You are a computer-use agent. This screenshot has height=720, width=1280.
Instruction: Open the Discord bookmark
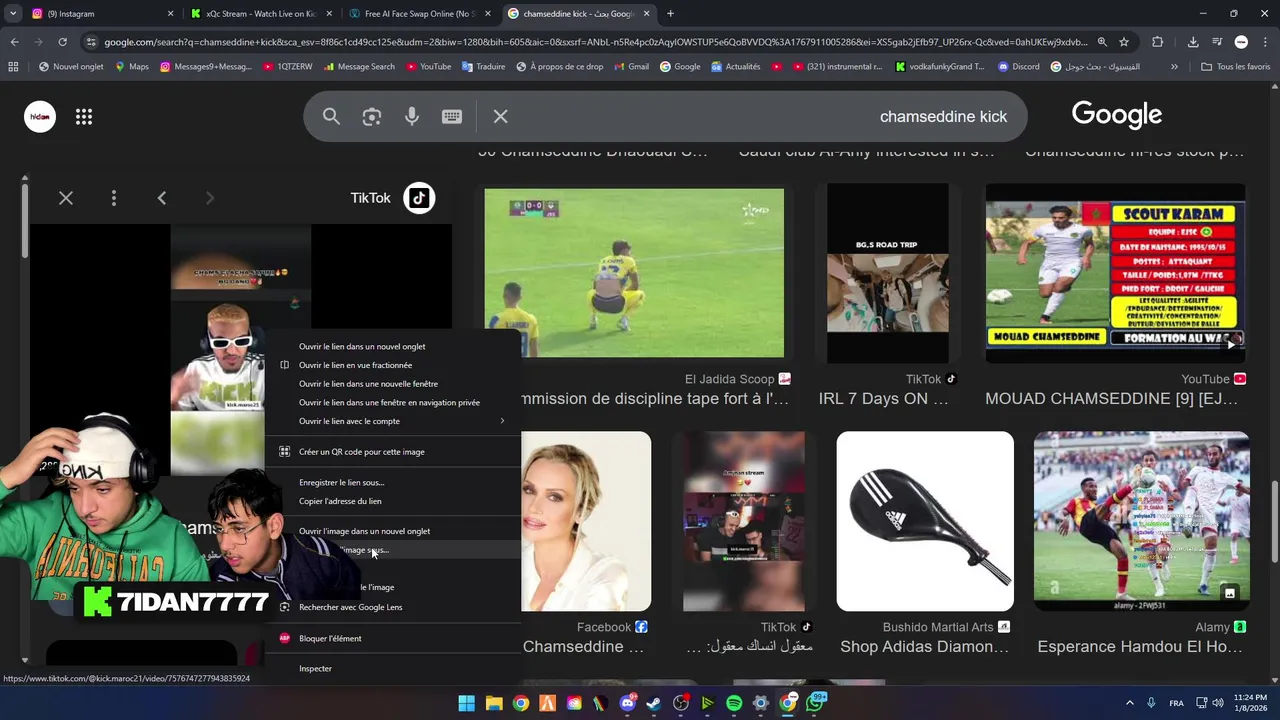[x=1018, y=67]
